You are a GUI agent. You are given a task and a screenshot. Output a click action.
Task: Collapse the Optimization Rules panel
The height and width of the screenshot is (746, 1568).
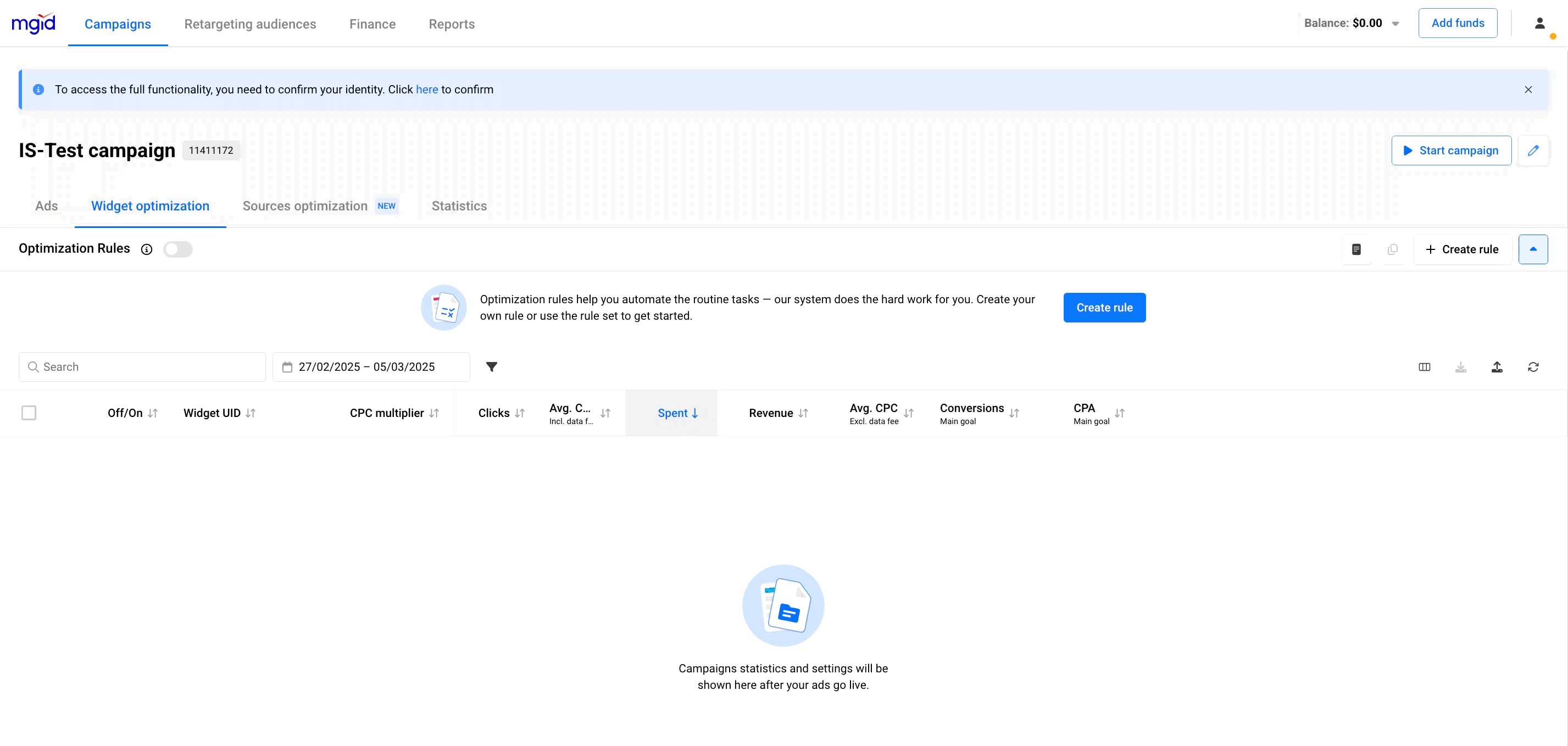coord(1533,249)
